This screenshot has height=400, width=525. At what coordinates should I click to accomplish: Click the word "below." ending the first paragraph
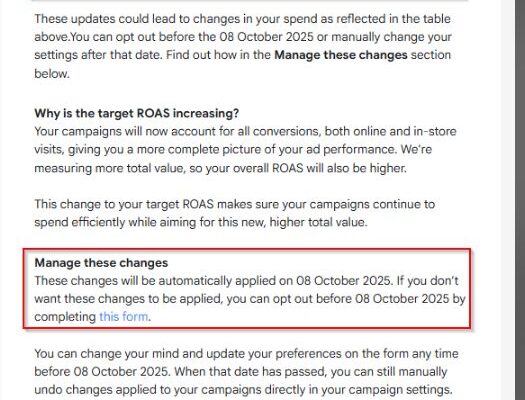coord(52,73)
